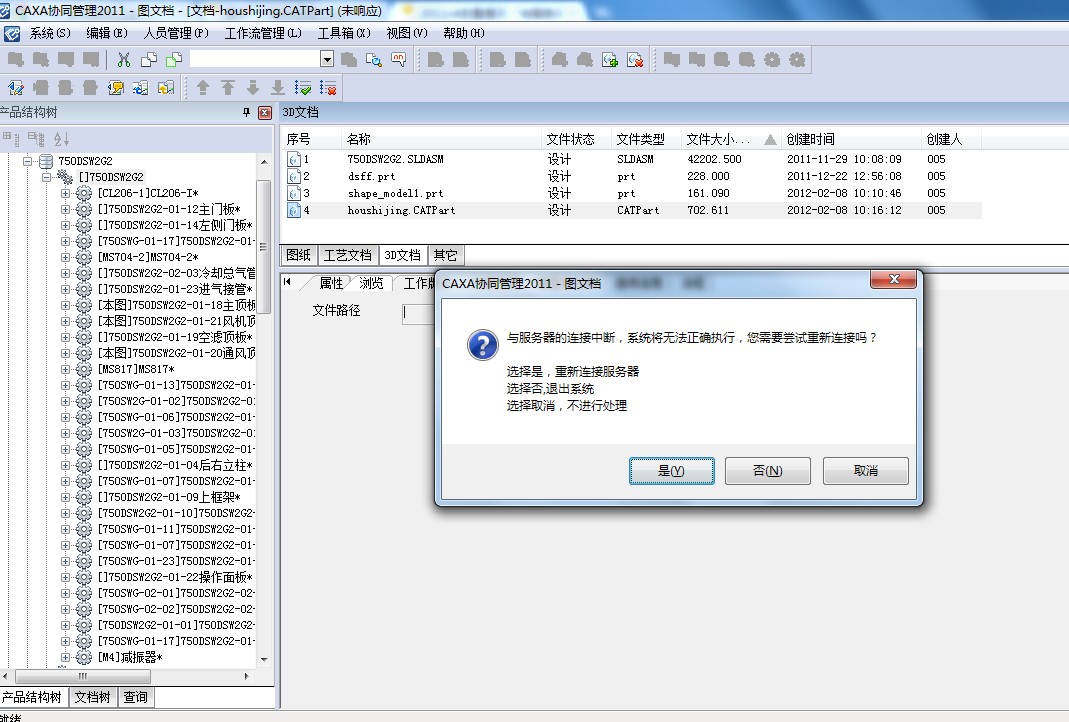Click the remove document icon with red X

635,60
